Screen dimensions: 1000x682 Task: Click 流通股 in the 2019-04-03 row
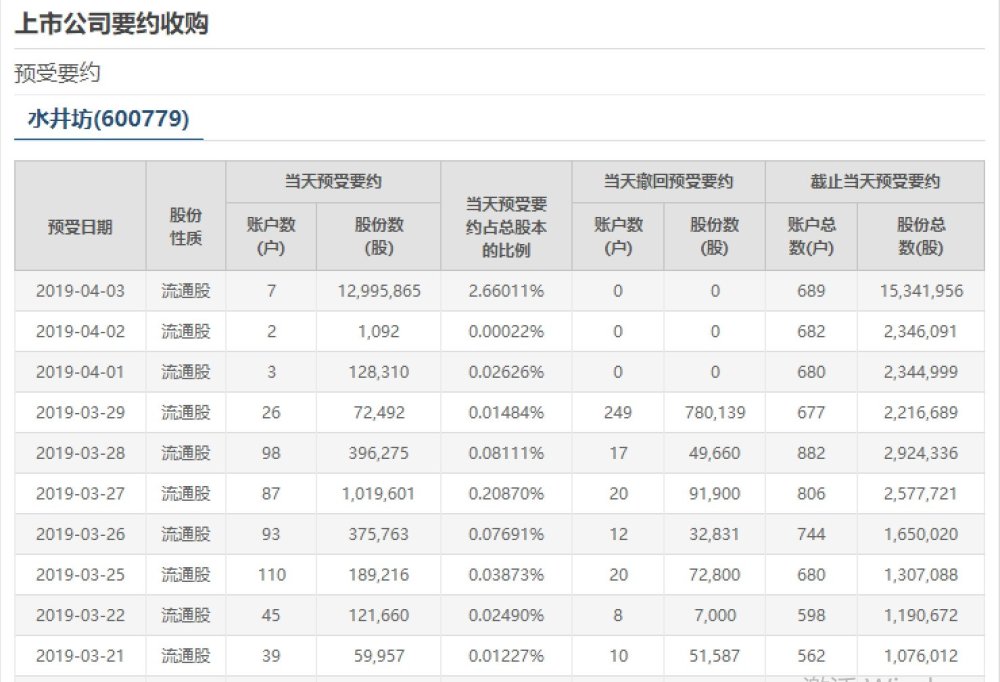click(186, 291)
